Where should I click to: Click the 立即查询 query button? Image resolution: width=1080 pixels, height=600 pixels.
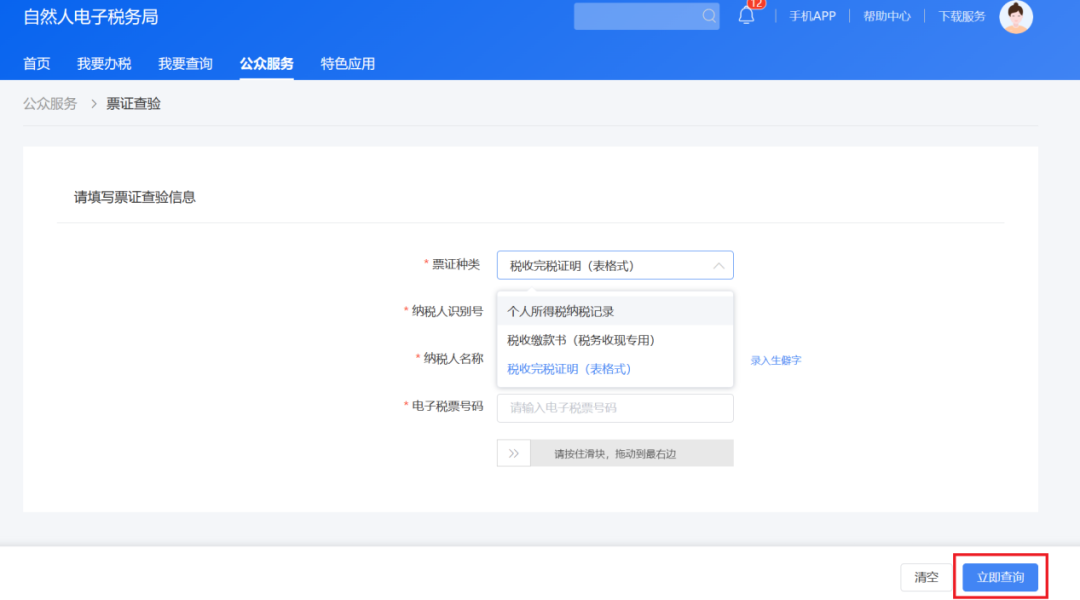coord(1000,577)
